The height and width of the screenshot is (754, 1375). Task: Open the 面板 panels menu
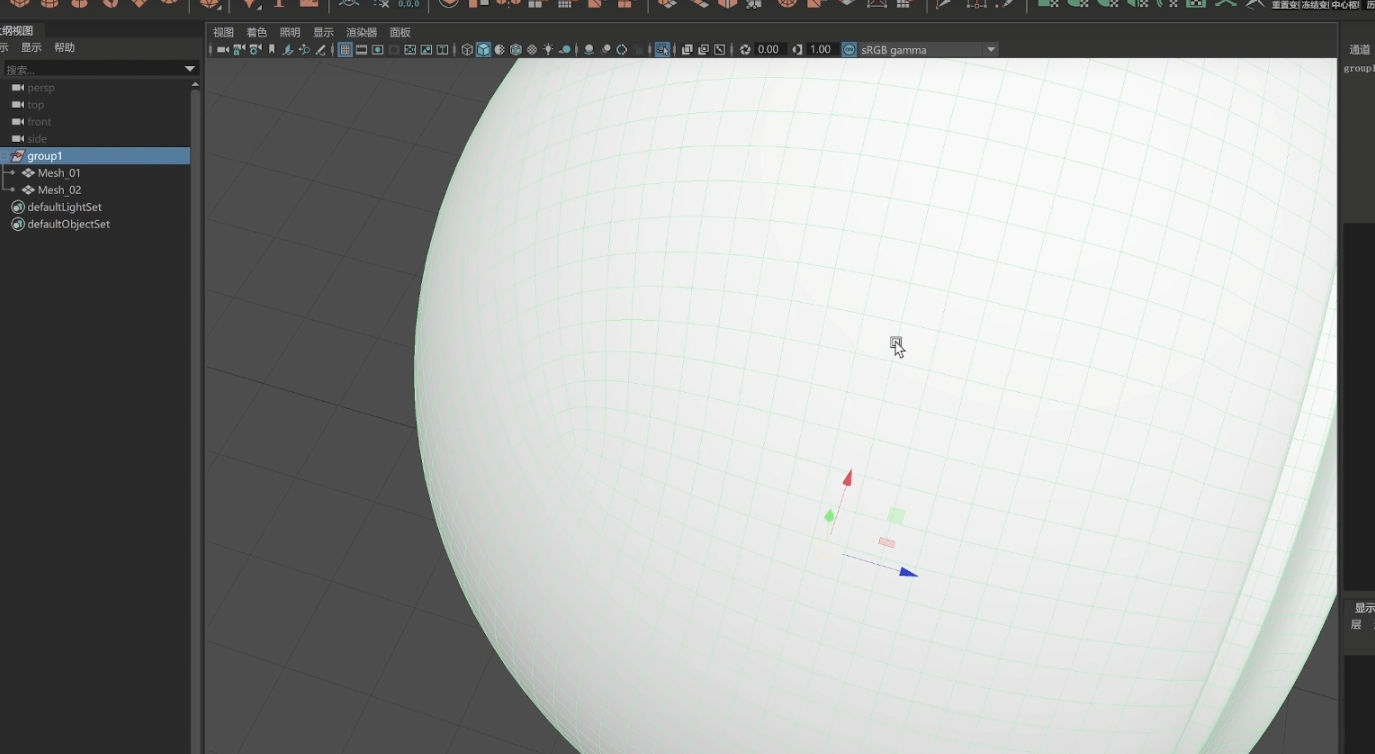(x=400, y=32)
